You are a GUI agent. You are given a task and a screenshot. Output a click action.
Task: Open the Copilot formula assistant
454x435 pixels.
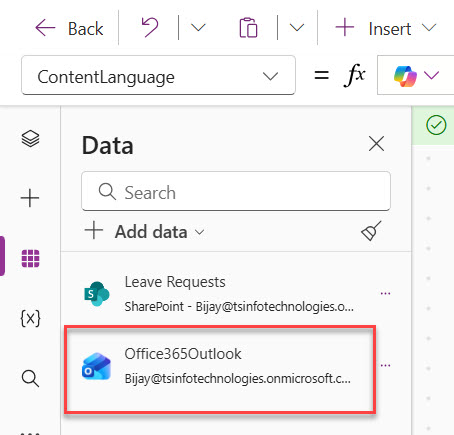coord(405,76)
